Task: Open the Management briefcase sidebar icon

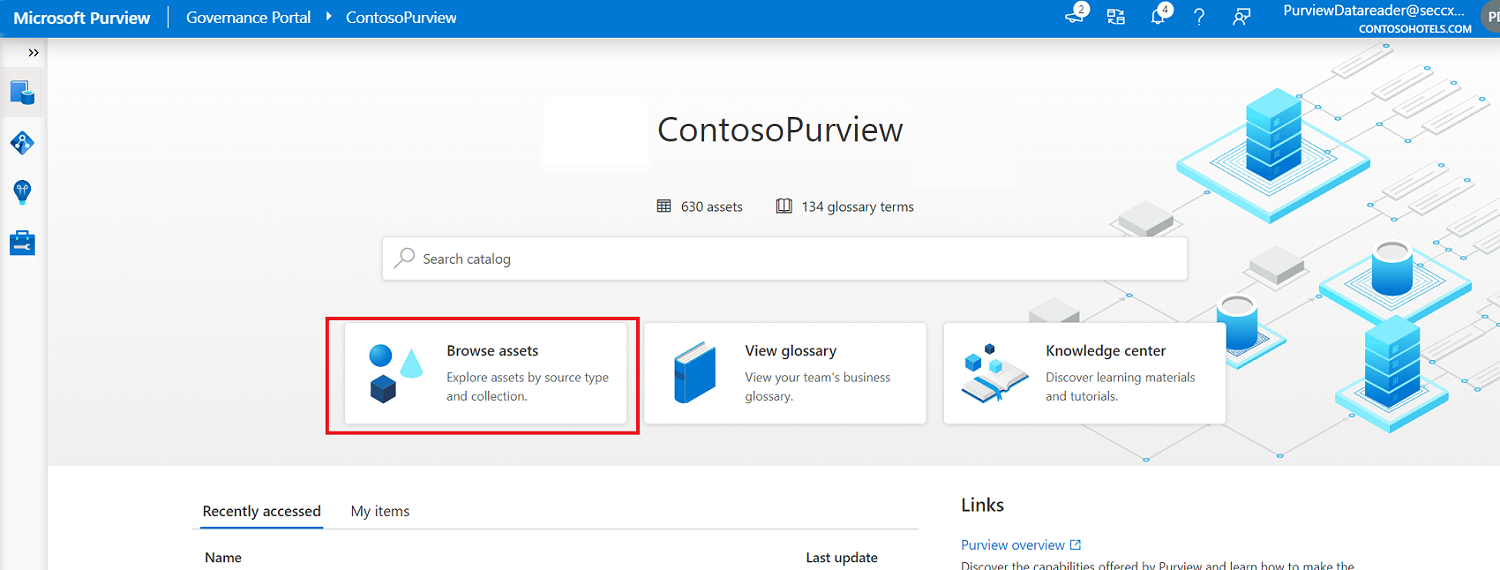Action: pos(22,243)
